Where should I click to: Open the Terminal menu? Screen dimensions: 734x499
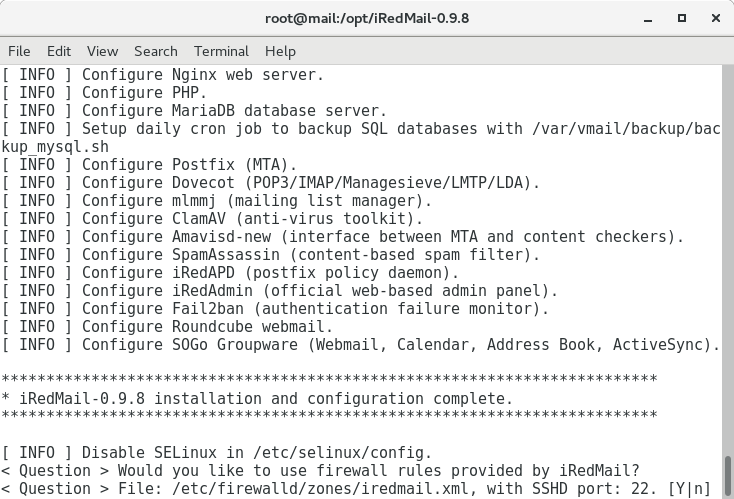(x=221, y=51)
